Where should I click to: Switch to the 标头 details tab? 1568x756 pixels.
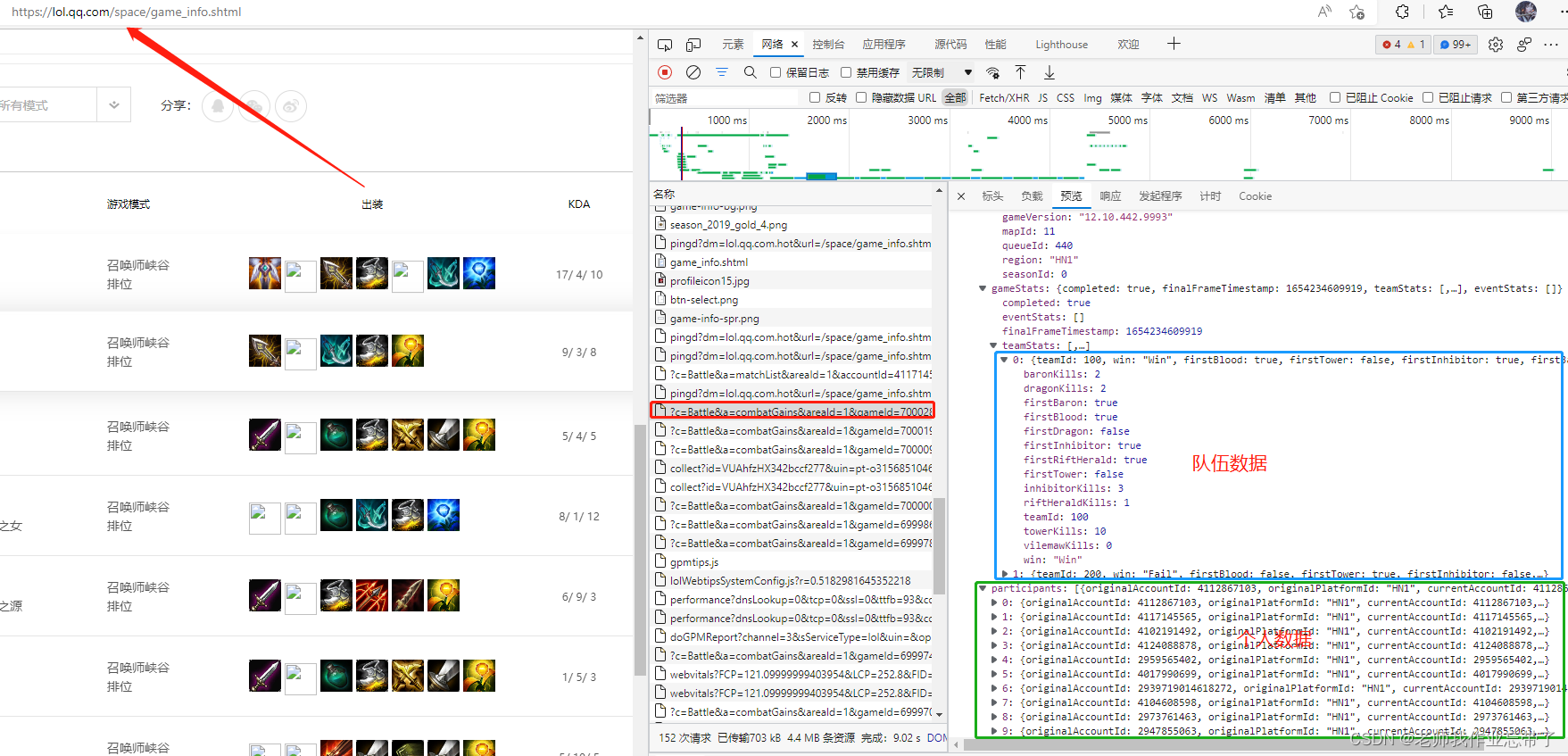[x=992, y=196]
